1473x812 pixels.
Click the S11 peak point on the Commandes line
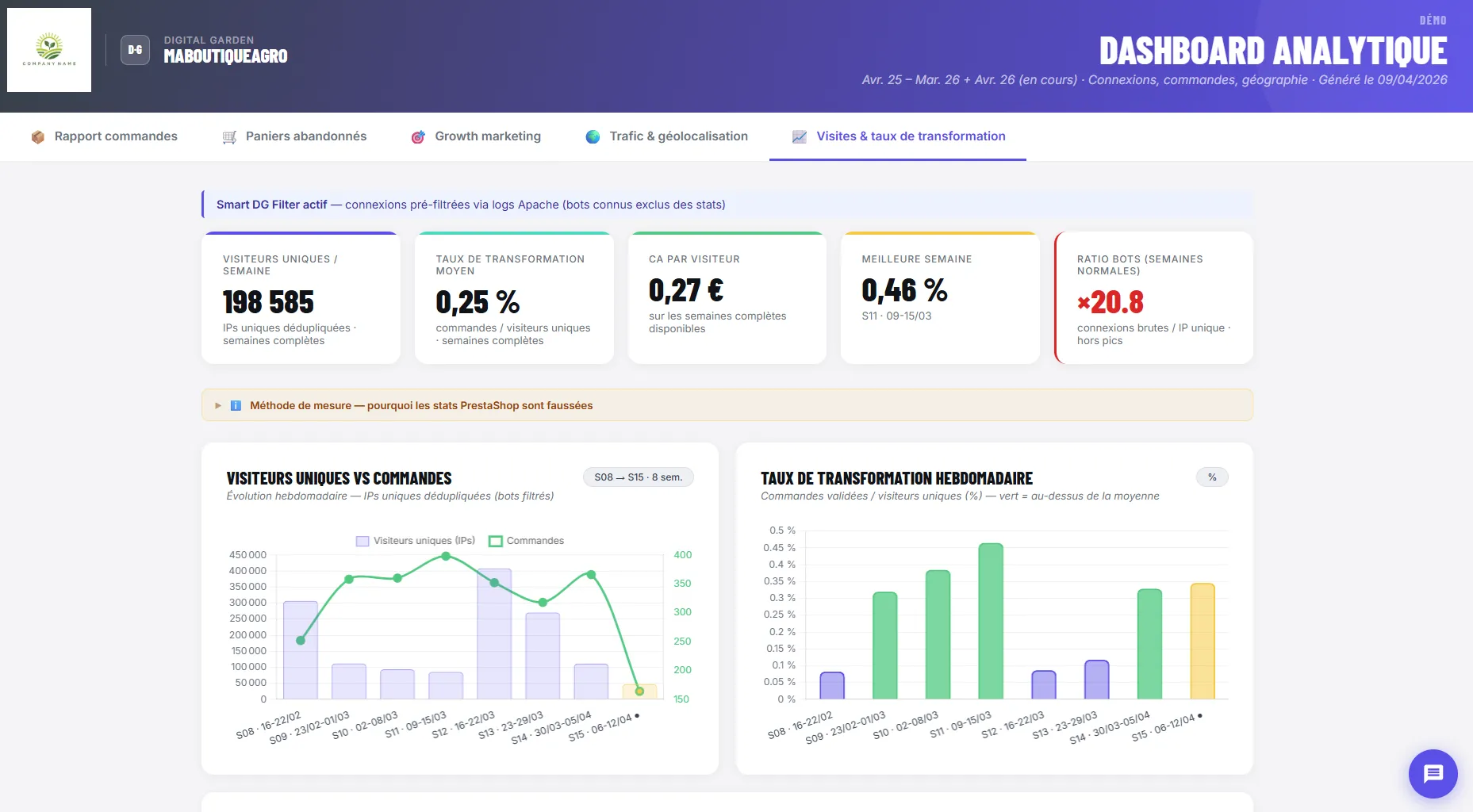click(446, 556)
